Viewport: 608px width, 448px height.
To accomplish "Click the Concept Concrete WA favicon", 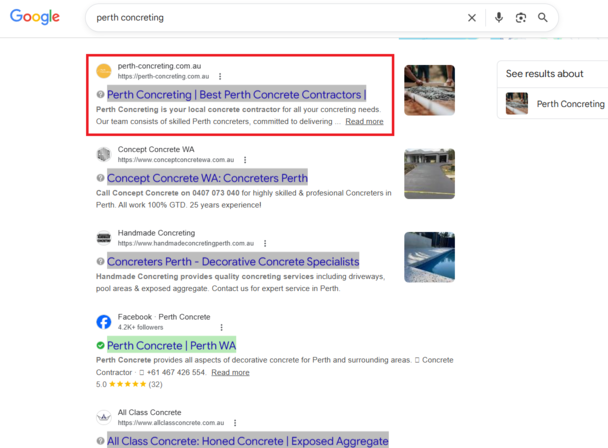I will point(104,154).
